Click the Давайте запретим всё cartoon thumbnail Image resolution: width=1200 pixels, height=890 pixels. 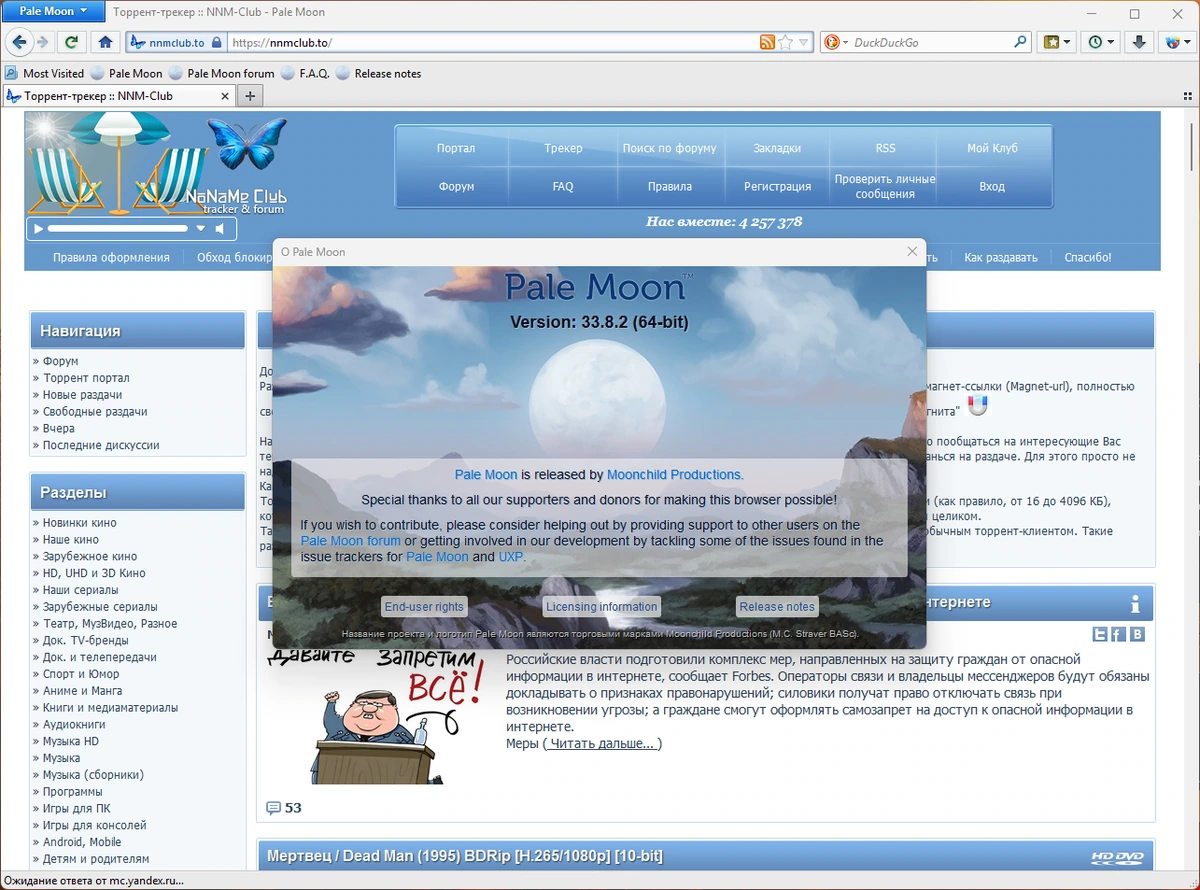[375, 717]
